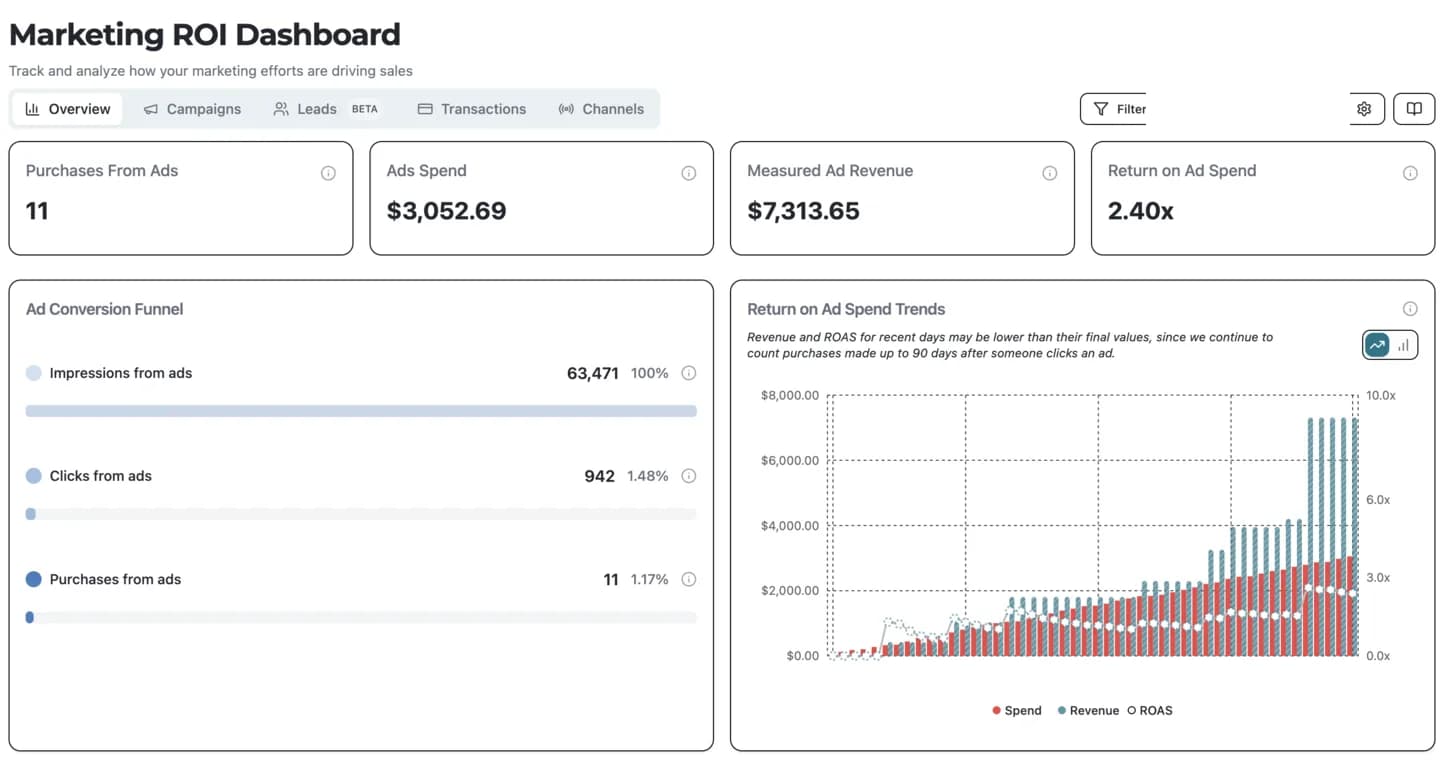
Task: Show info for Measured Ad Revenue card
Action: pyautogui.click(x=1050, y=173)
